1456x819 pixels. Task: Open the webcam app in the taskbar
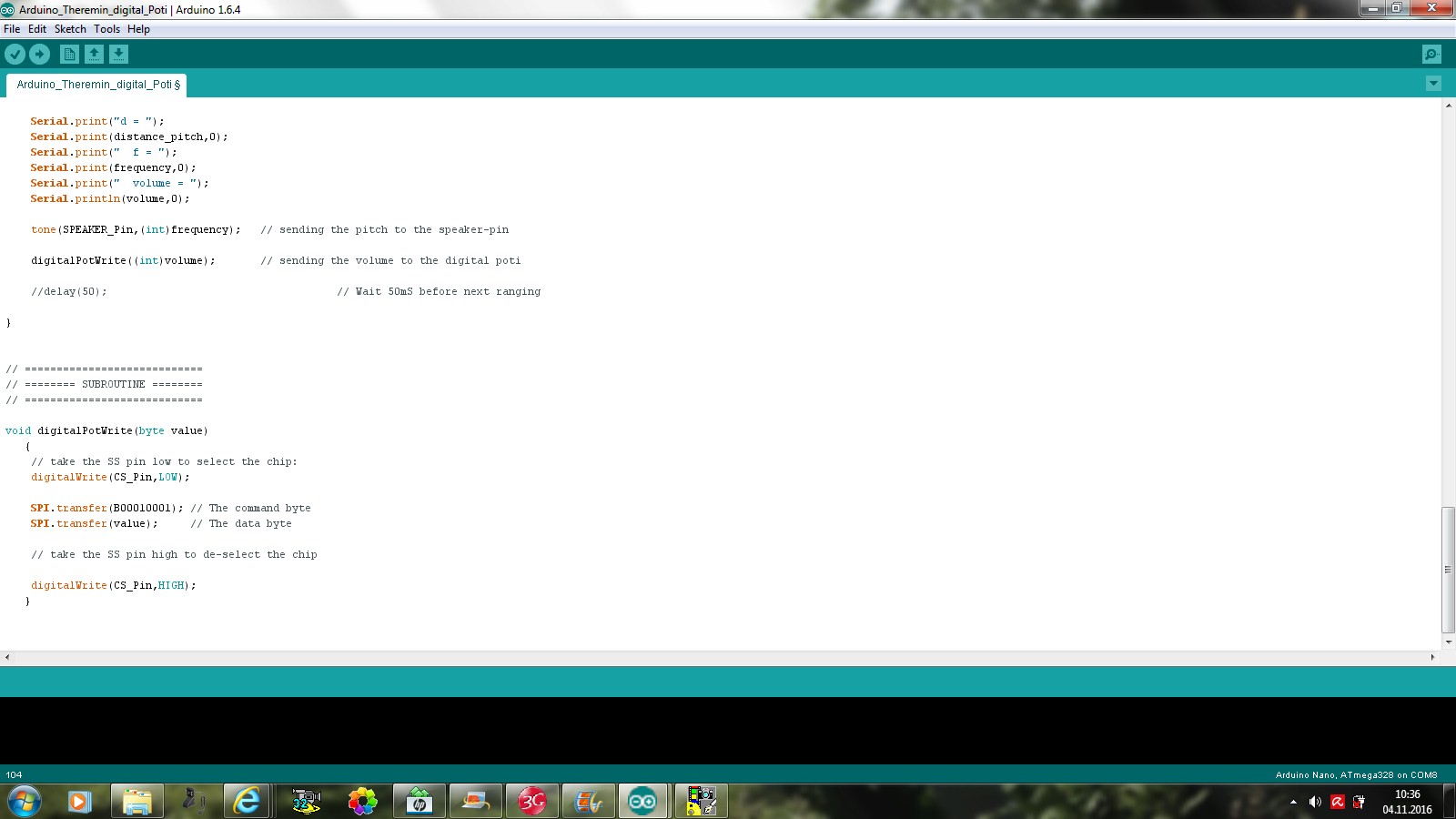[x=193, y=802]
